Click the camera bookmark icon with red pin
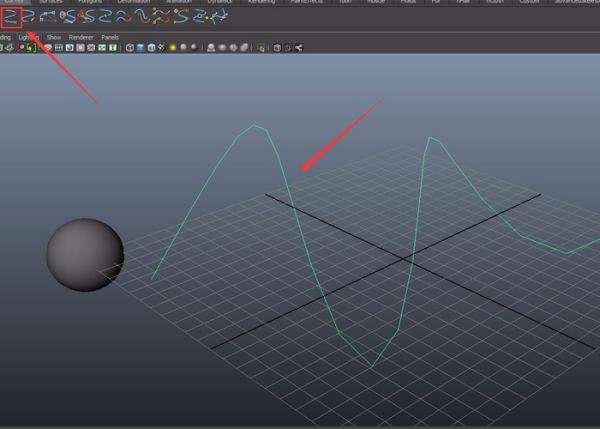Image resolution: width=600 pixels, height=429 pixels. pos(20,48)
